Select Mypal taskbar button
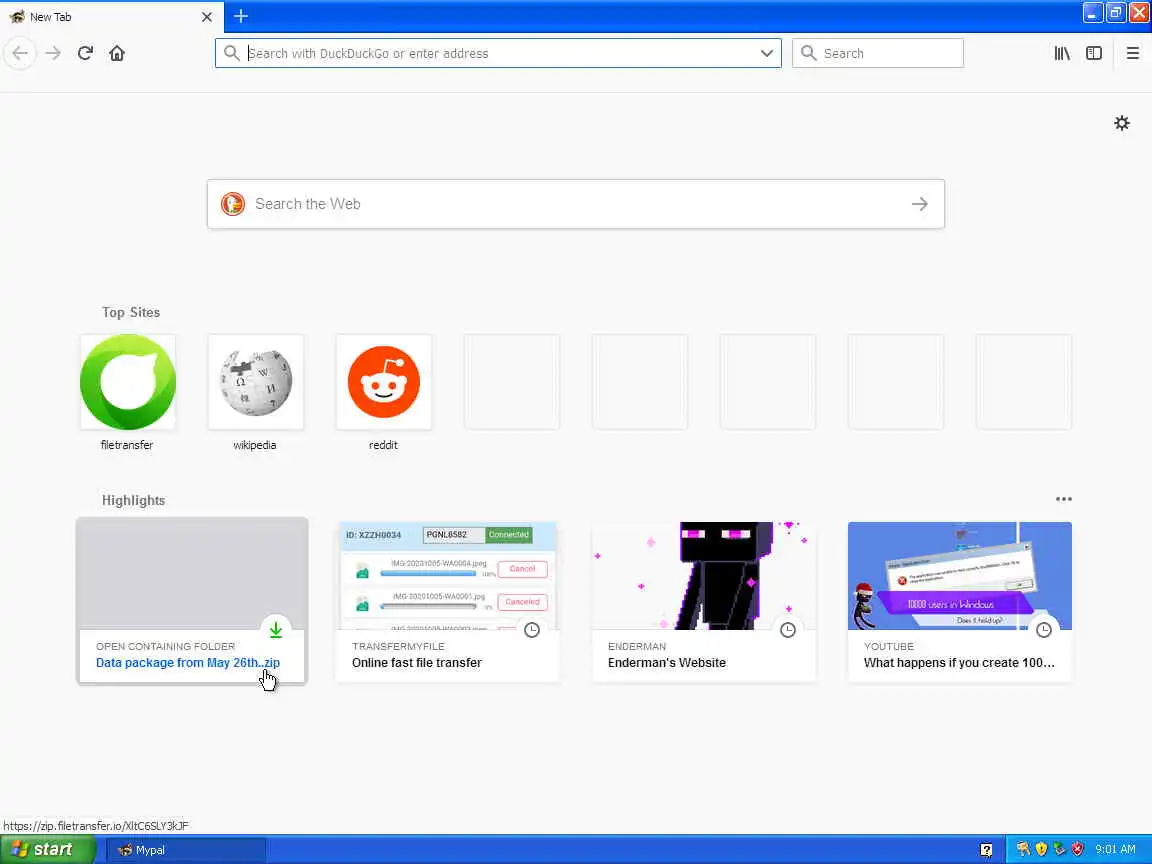Screen dimensions: 1152x864 pos(187,850)
